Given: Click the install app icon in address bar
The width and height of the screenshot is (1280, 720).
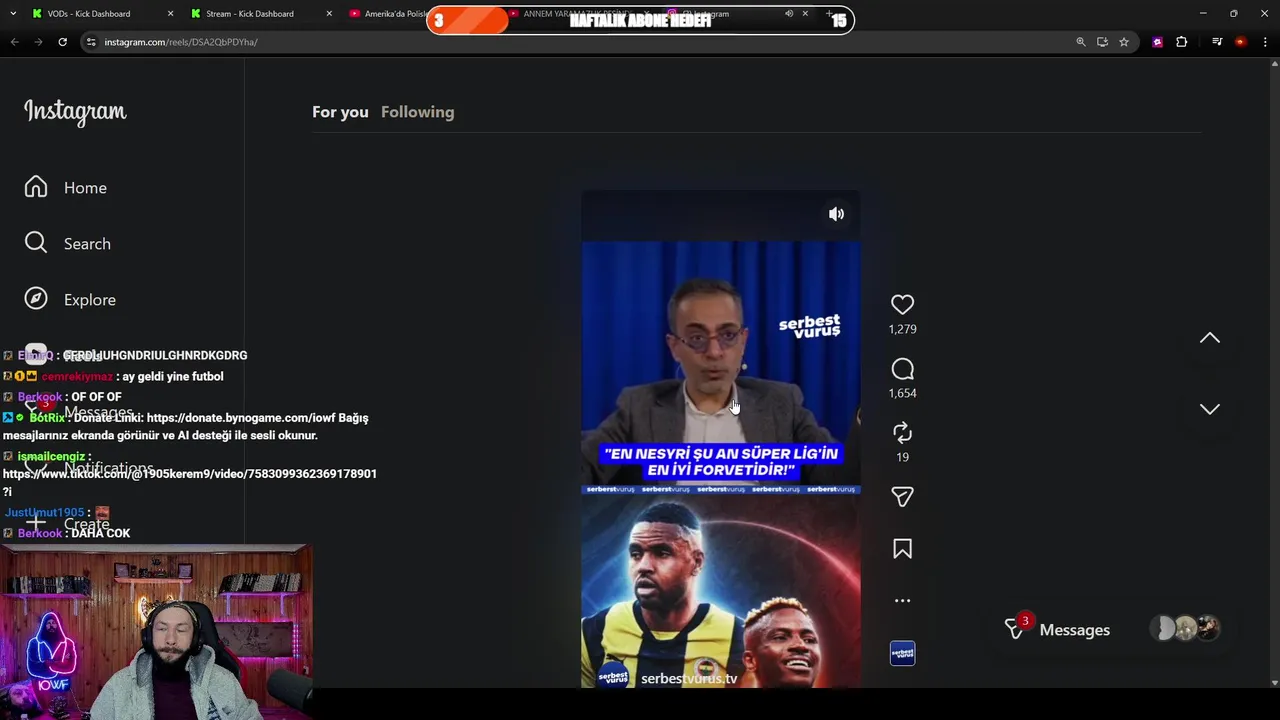Looking at the screenshot, I should 1102,42.
